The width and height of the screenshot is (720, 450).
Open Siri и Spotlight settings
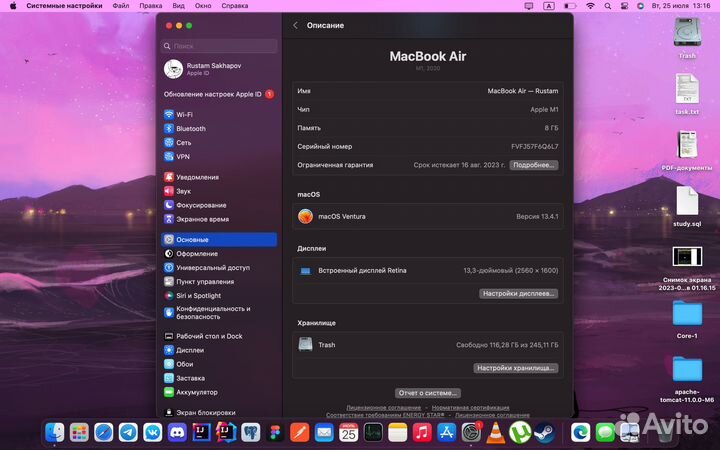192,296
